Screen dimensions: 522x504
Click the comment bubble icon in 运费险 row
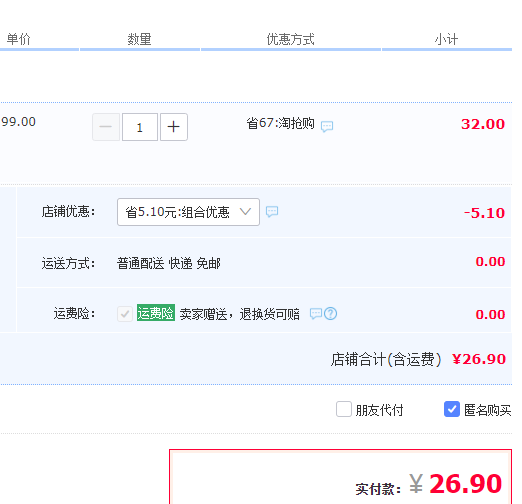[316, 313]
